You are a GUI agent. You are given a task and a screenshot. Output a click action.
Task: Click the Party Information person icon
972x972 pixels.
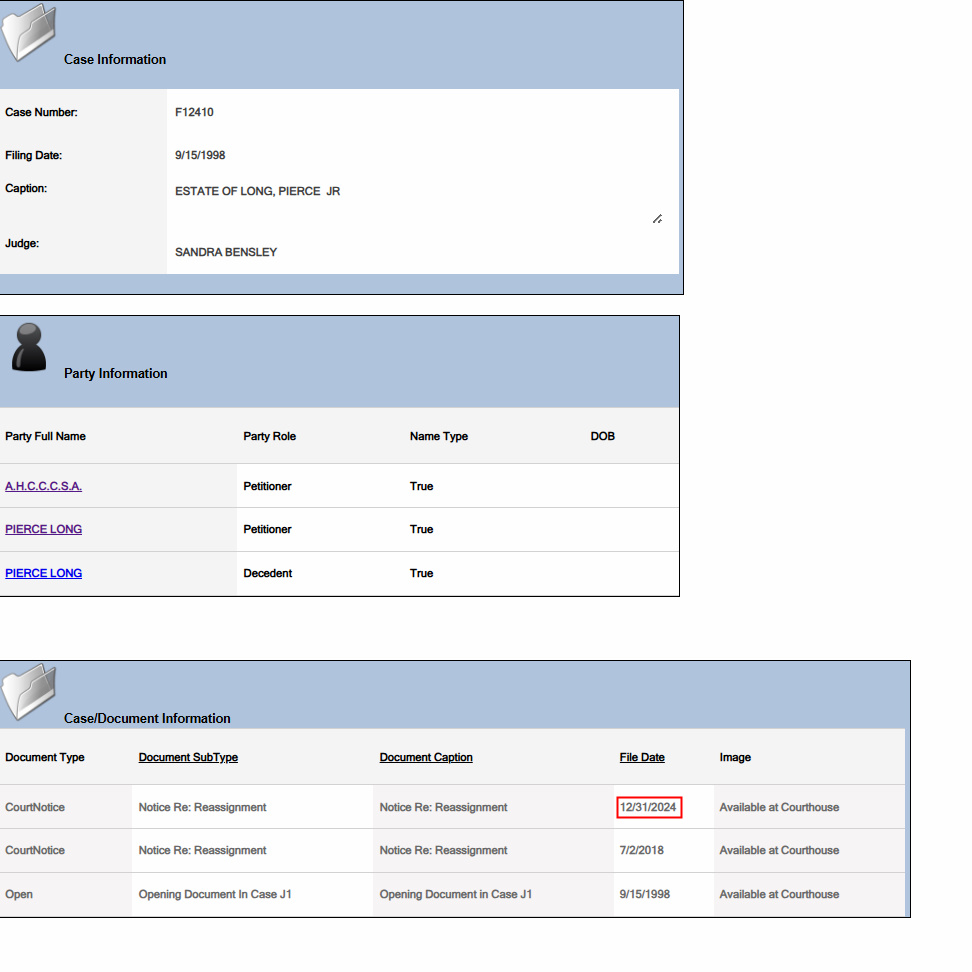29,347
